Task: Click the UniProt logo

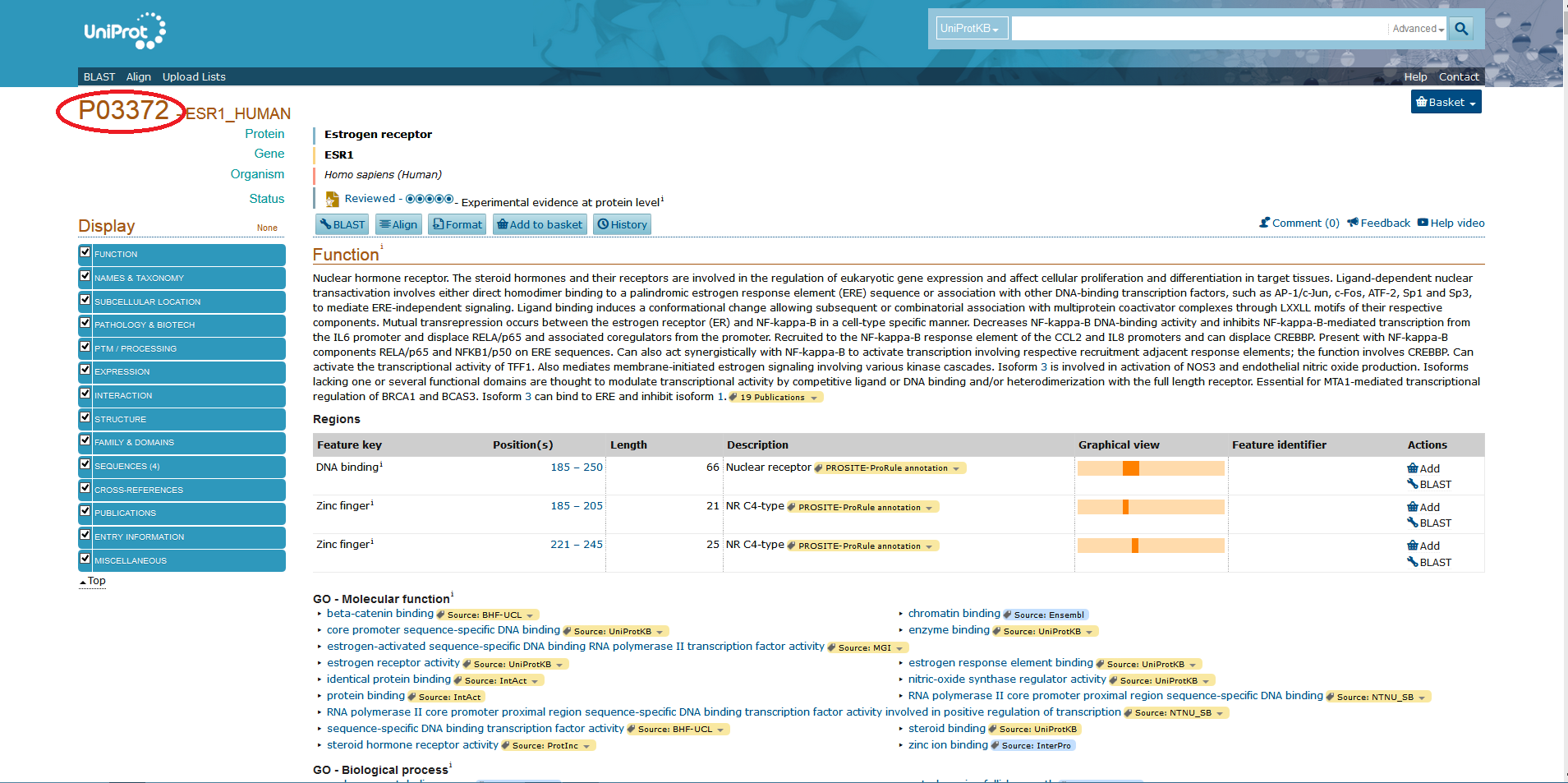Action: (124, 32)
